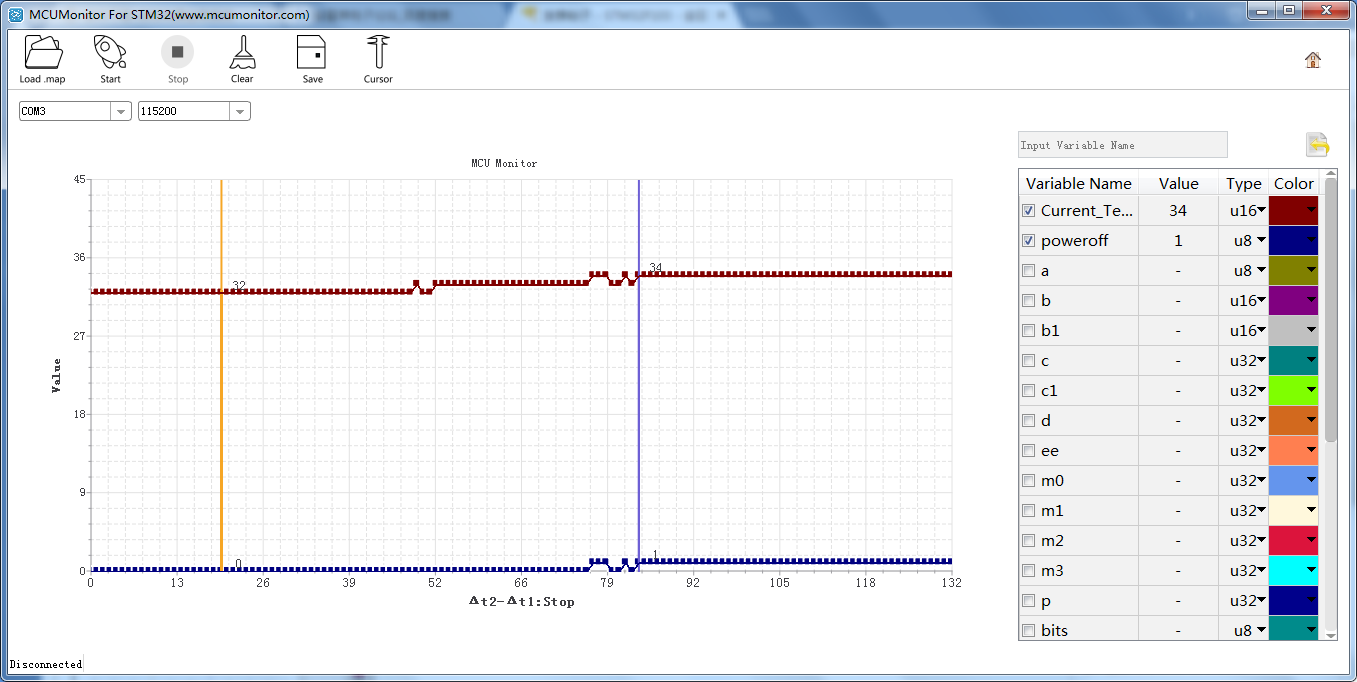
Task: Open the home page icon
Action: pyautogui.click(x=1312, y=60)
